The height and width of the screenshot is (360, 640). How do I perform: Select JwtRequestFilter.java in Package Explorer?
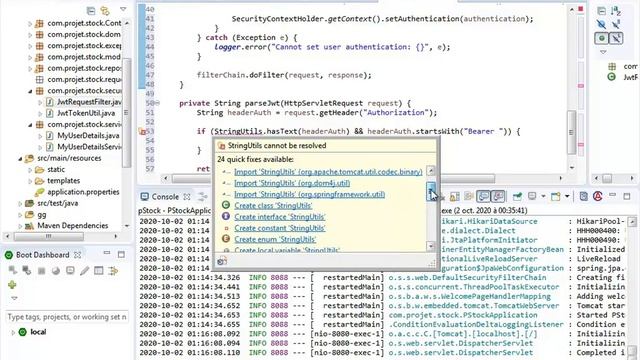tap(89, 102)
